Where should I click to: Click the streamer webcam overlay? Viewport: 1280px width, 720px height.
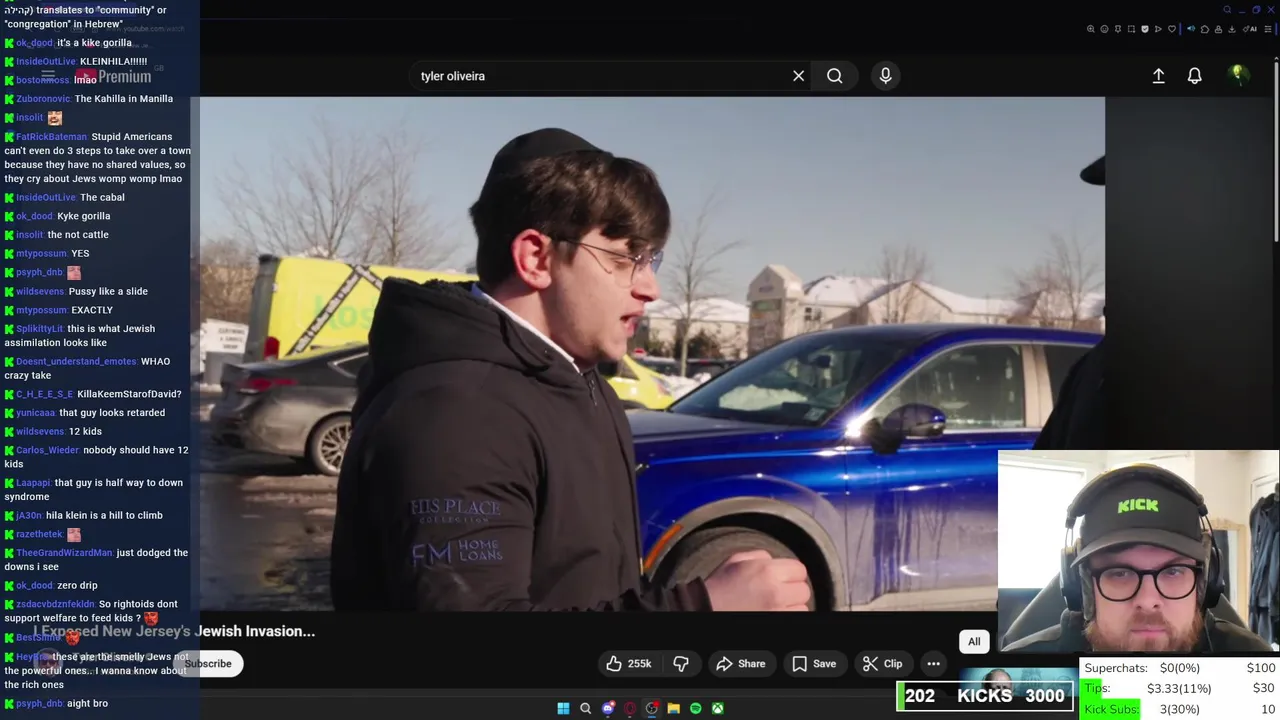(x=1138, y=552)
